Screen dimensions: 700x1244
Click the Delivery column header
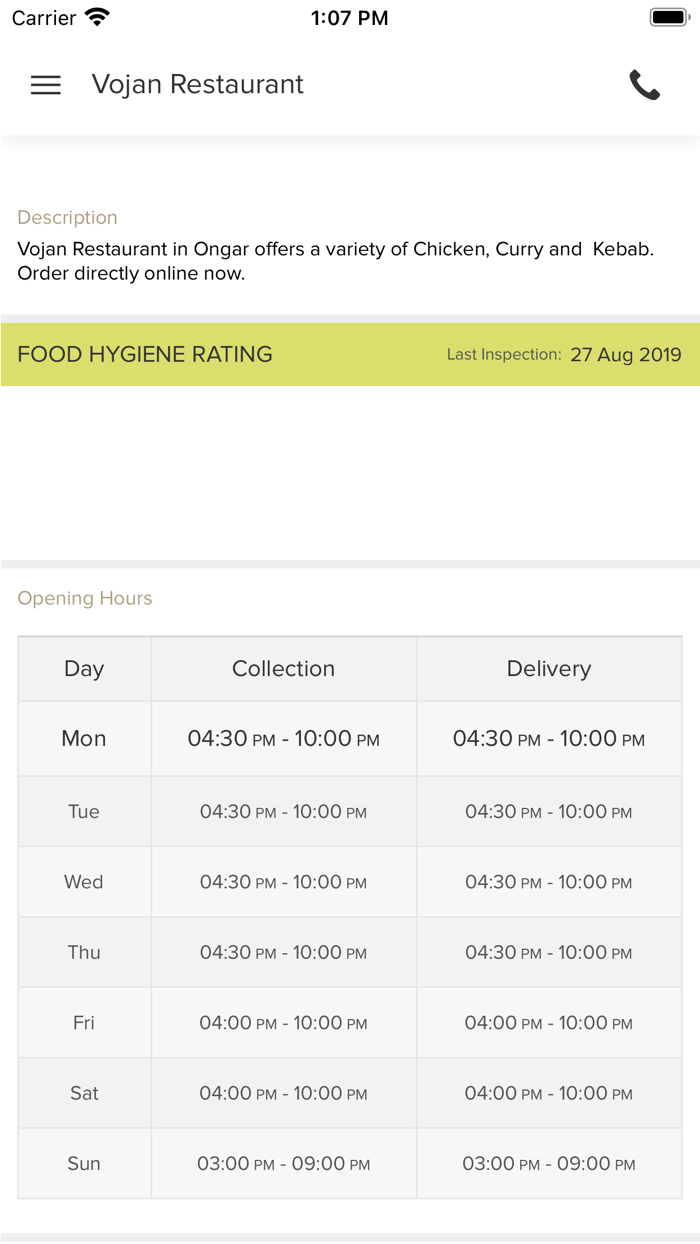tap(548, 668)
